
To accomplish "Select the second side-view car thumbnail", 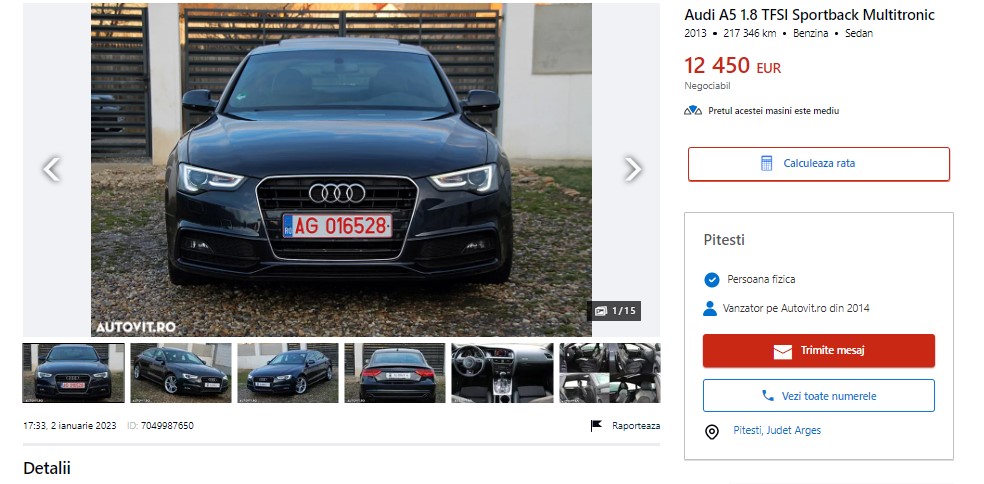I will click(181, 373).
